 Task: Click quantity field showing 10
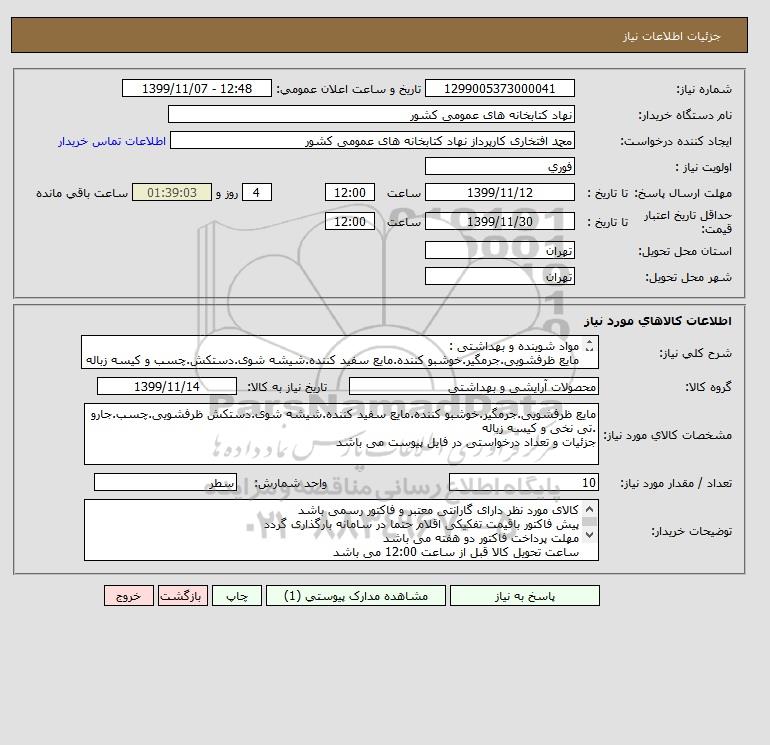[x=523, y=482]
